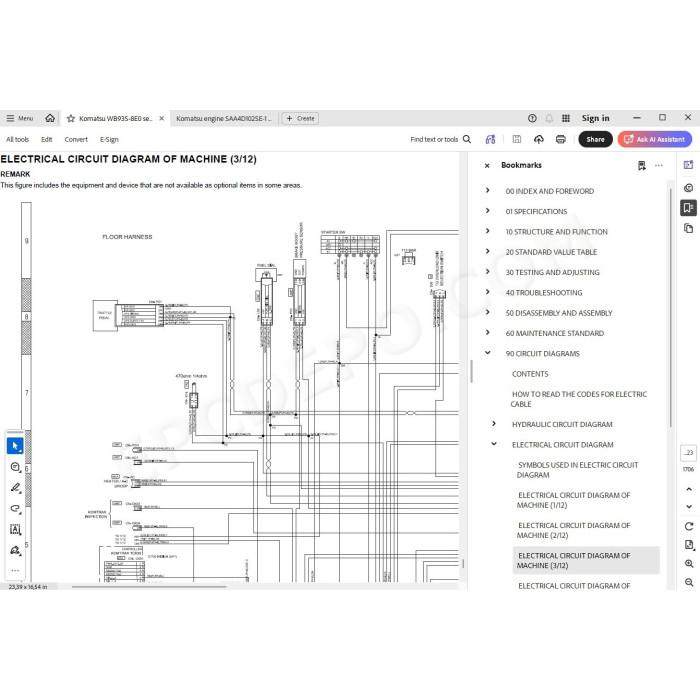Click the Create new tab button

(300, 118)
